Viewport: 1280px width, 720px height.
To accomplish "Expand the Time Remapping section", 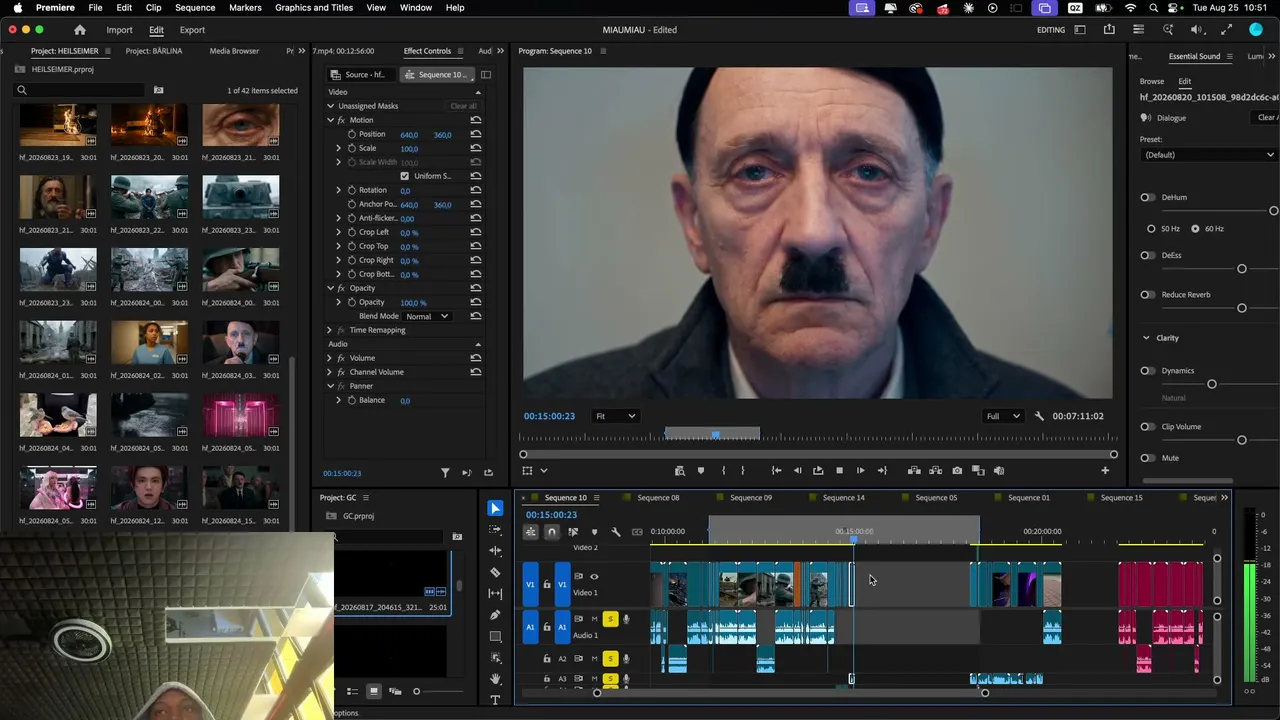I will tap(330, 330).
